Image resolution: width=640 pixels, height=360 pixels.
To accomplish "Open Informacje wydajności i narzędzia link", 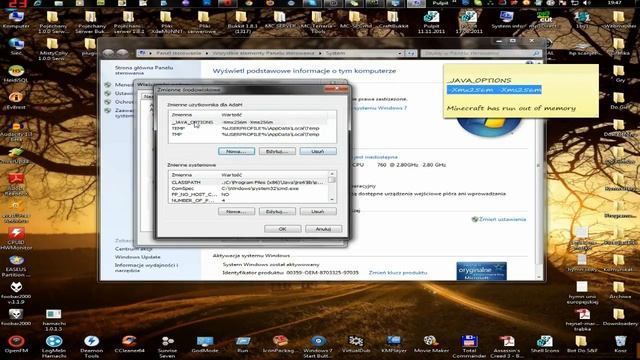I will point(146,268).
